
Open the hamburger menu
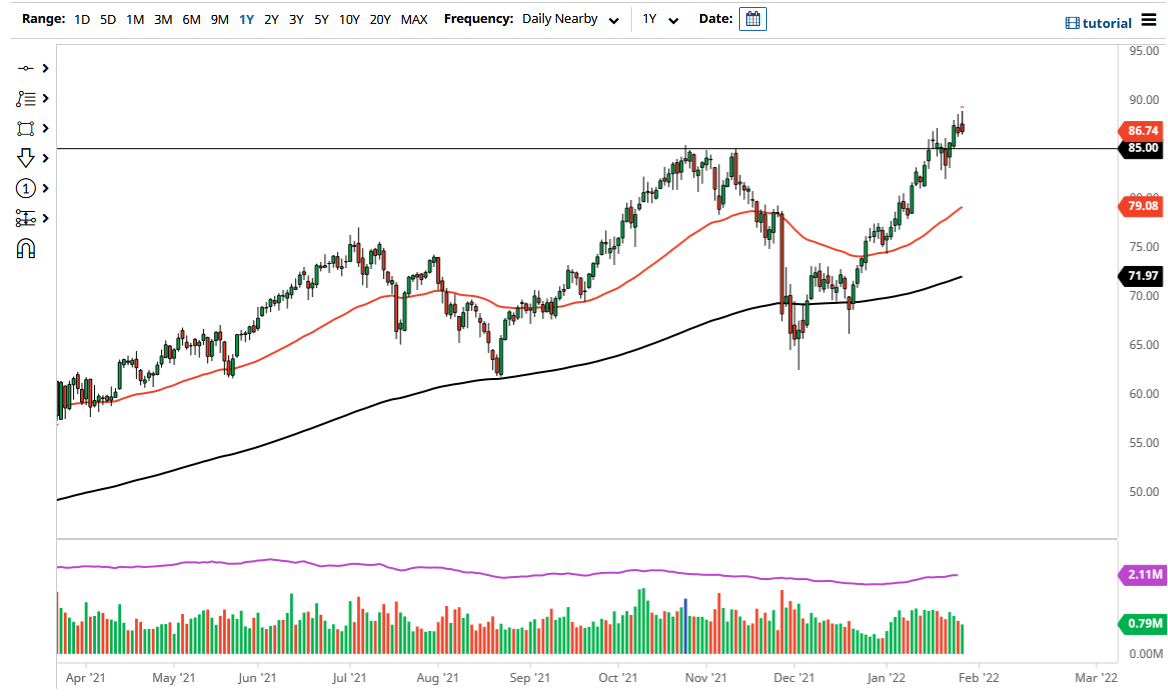(x=1150, y=20)
